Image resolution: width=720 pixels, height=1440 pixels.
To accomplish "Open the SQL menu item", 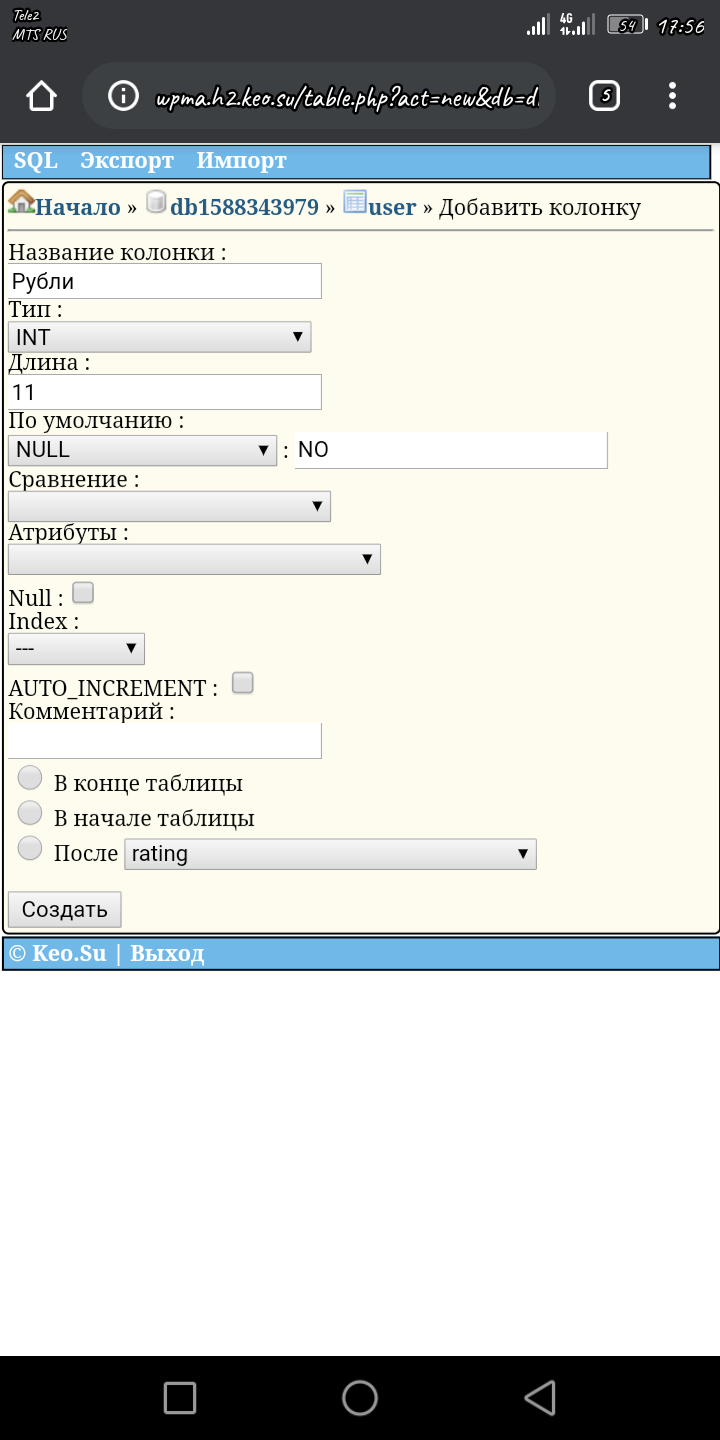I will tap(36, 161).
